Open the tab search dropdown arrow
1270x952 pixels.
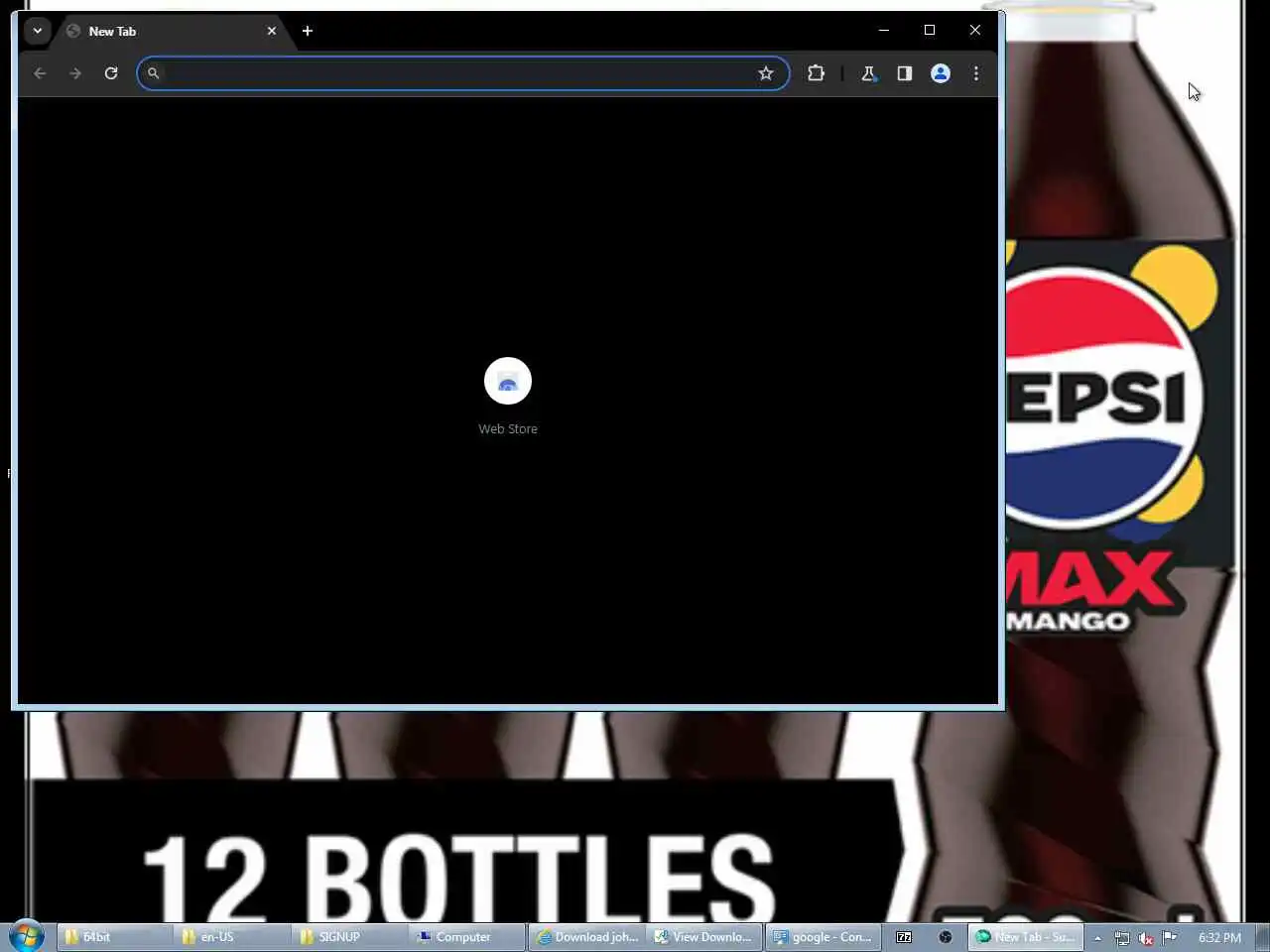[38, 31]
